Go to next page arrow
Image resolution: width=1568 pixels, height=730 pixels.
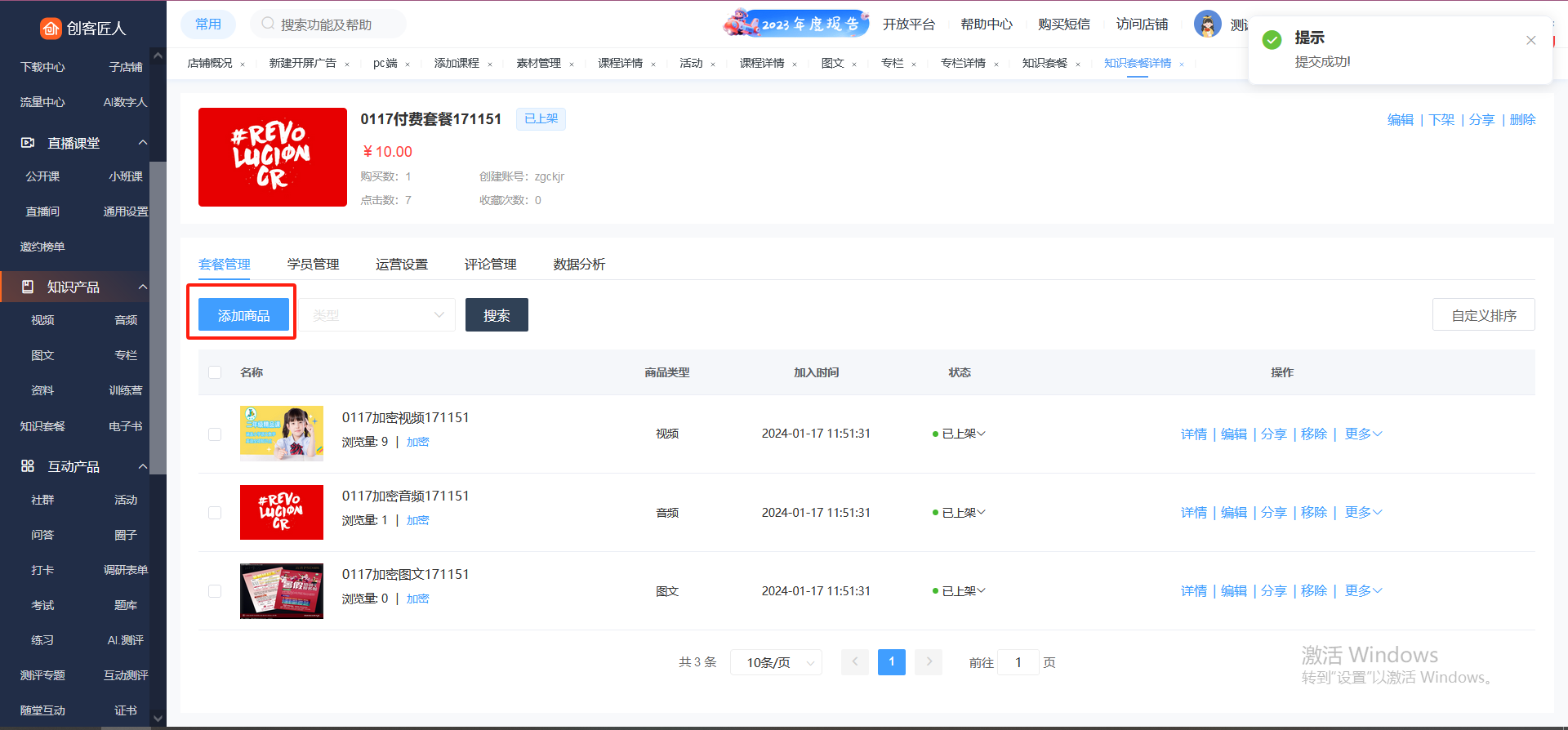pyautogui.click(x=929, y=661)
